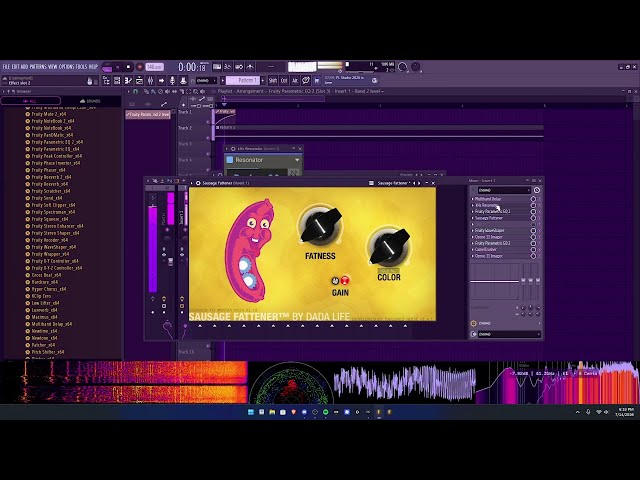
Task: Open the EDIT menu
Action: coord(16,67)
